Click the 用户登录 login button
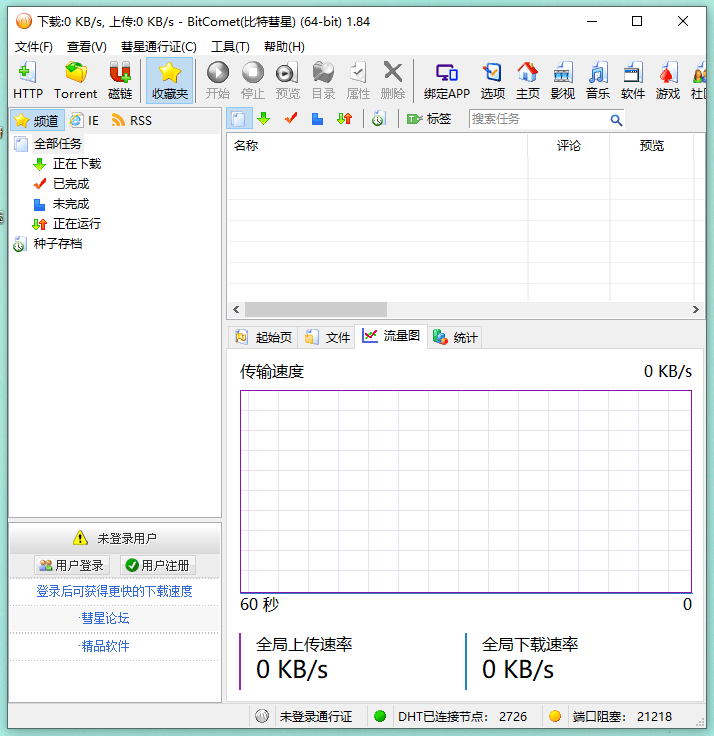 click(x=72, y=566)
